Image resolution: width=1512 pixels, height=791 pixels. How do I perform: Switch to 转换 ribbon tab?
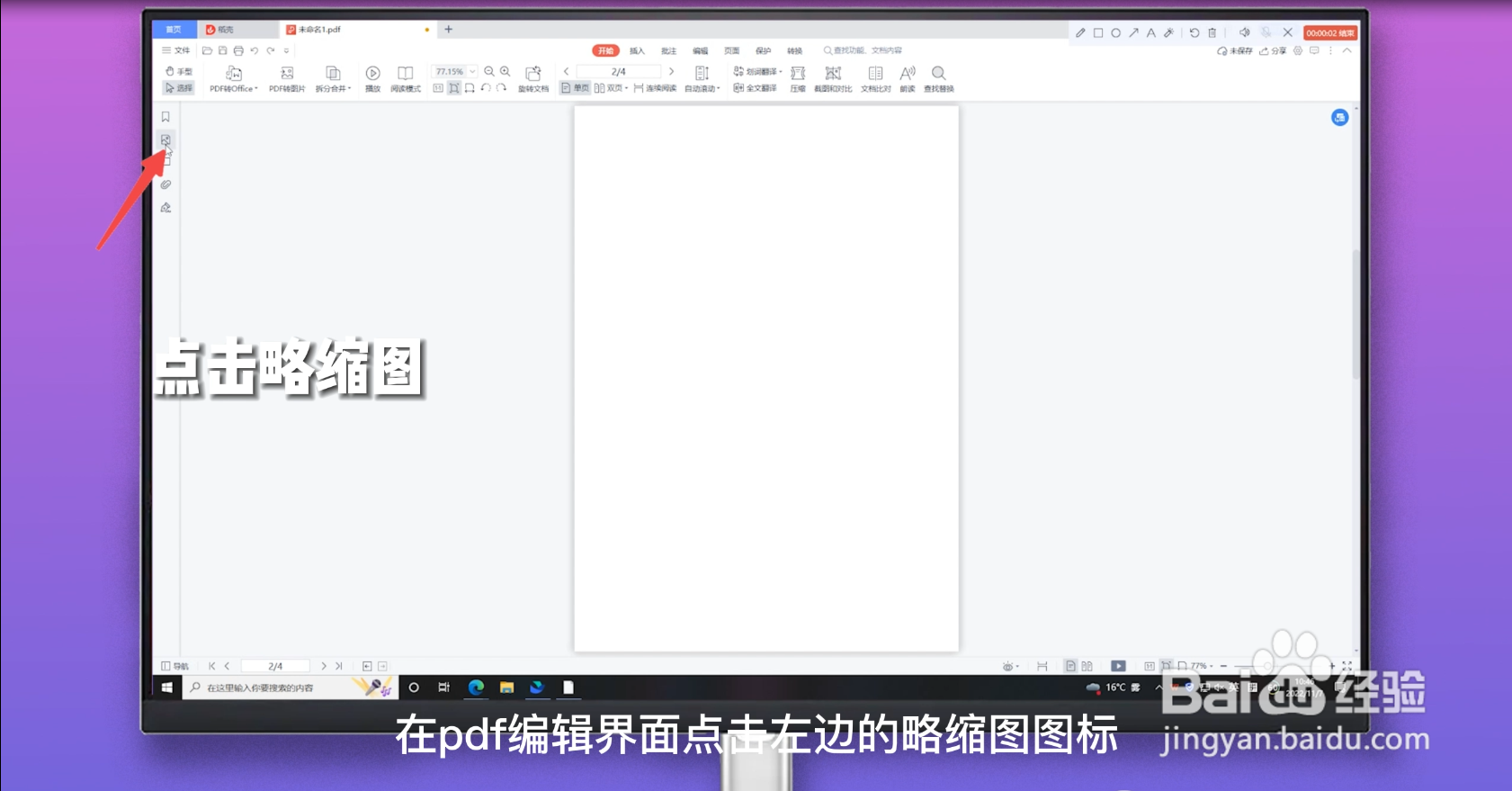tap(794, 50)
